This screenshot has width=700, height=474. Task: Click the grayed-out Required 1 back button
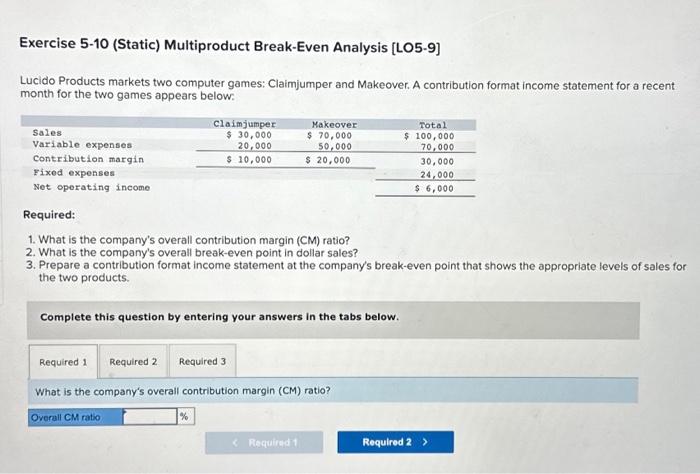[264, 442]
